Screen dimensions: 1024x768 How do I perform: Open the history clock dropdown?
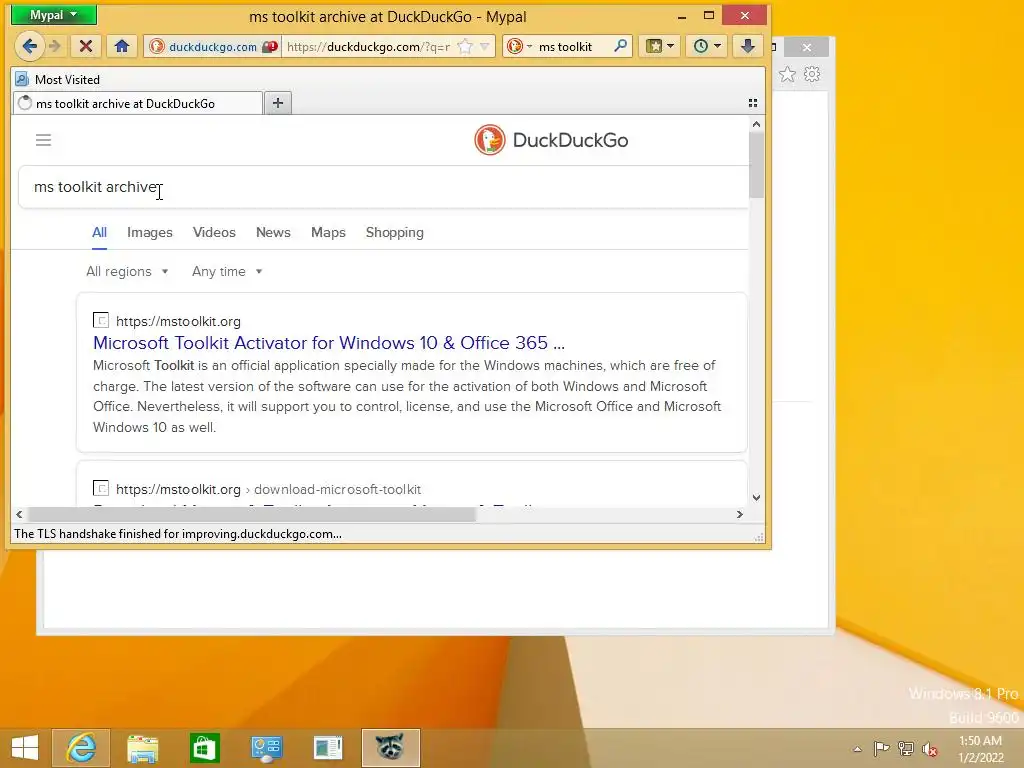pos(706,46)
